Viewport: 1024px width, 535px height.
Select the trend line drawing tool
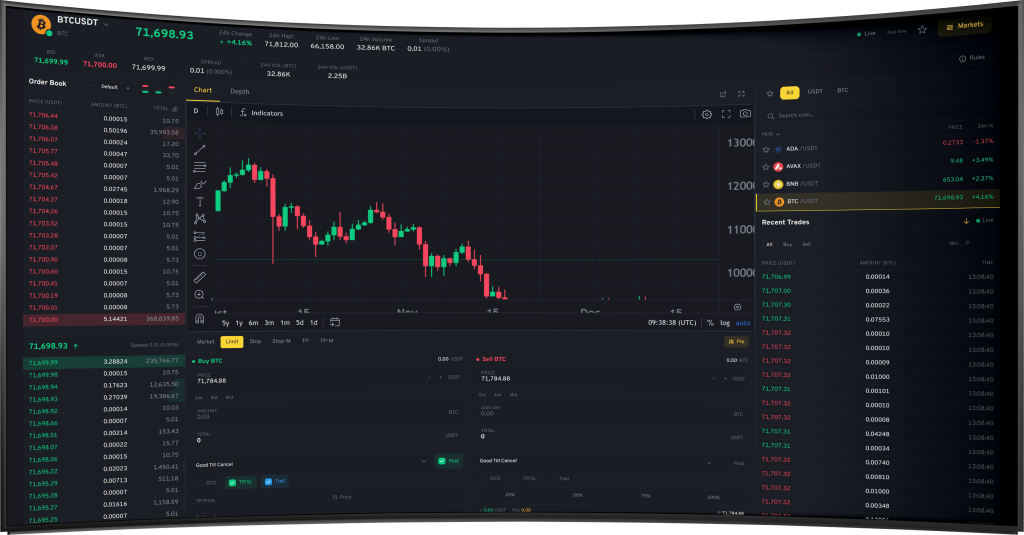pos(200,149)
